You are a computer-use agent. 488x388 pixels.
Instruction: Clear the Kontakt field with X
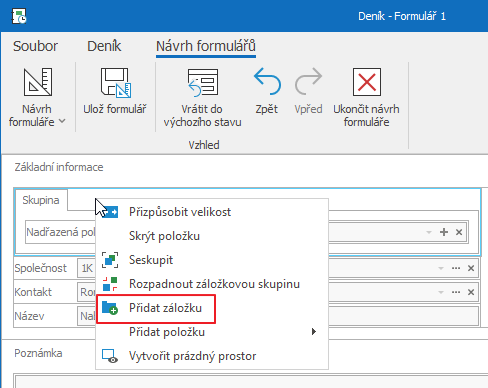coord(471,292)
